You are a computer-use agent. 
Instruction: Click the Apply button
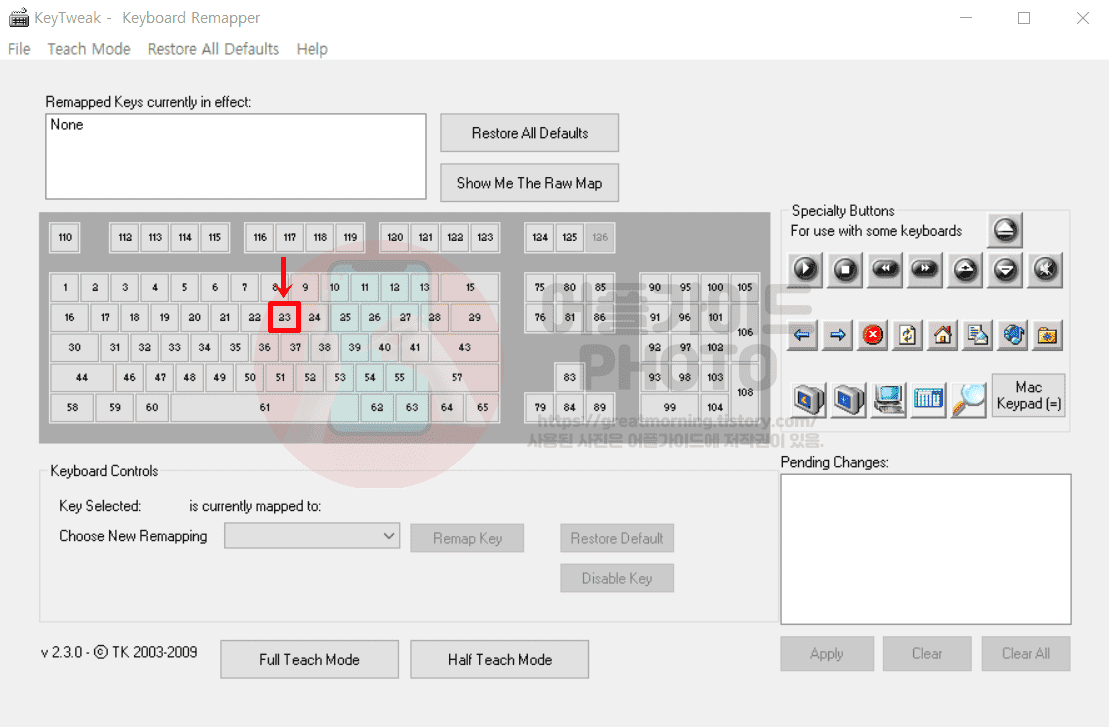827,653
